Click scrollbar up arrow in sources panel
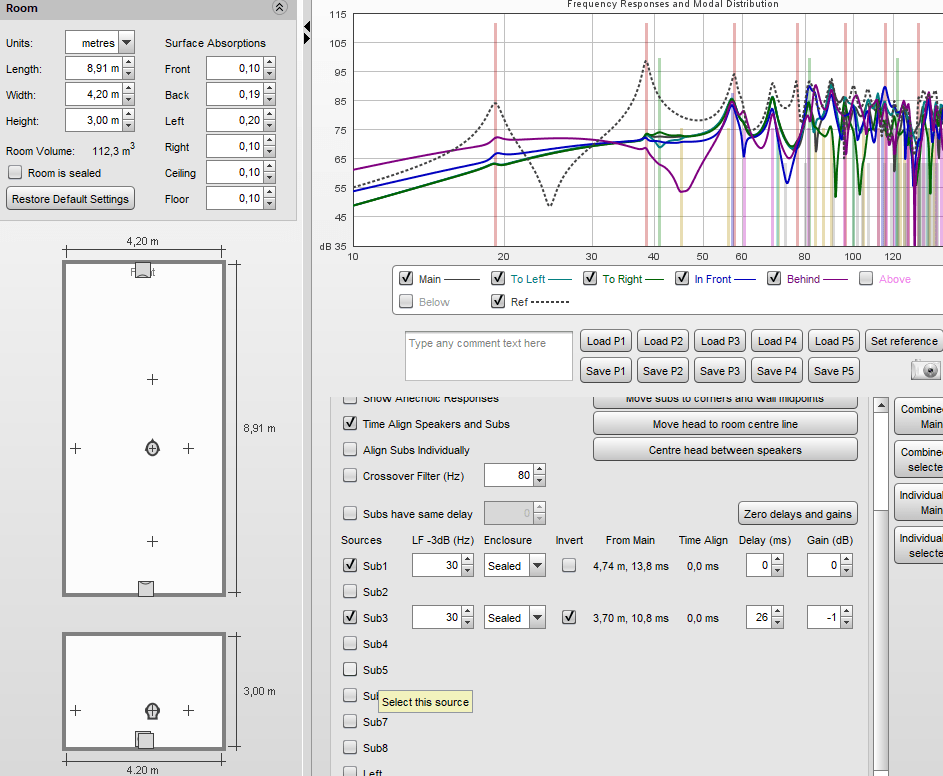Image resolution: width=943 pixels, height=776 pixels. (881, 405)
